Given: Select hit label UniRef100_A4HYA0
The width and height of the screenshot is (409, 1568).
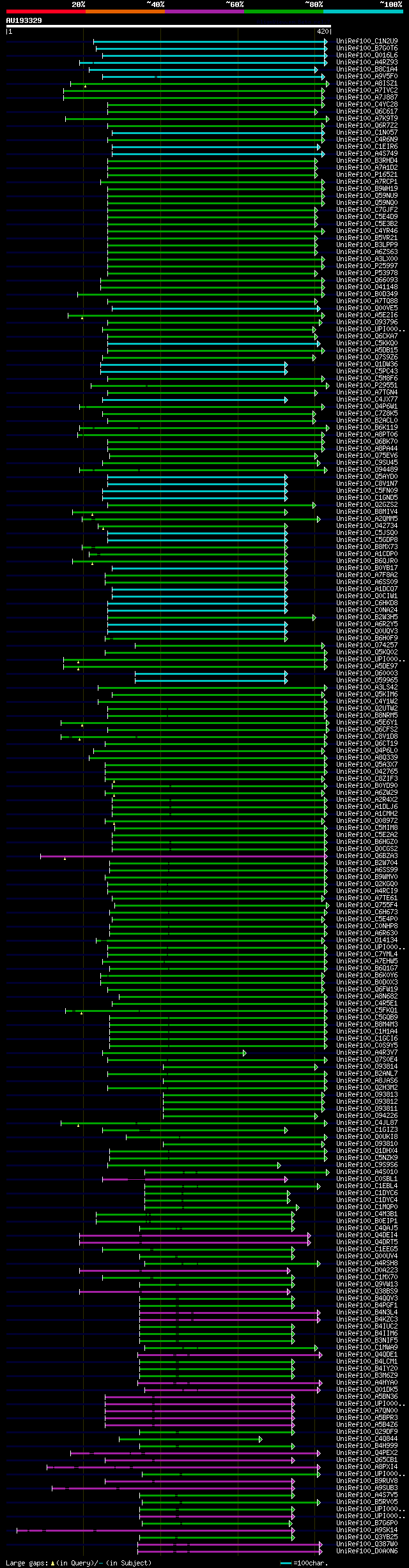Looking at the screenshot, I should click(367, 1383).
